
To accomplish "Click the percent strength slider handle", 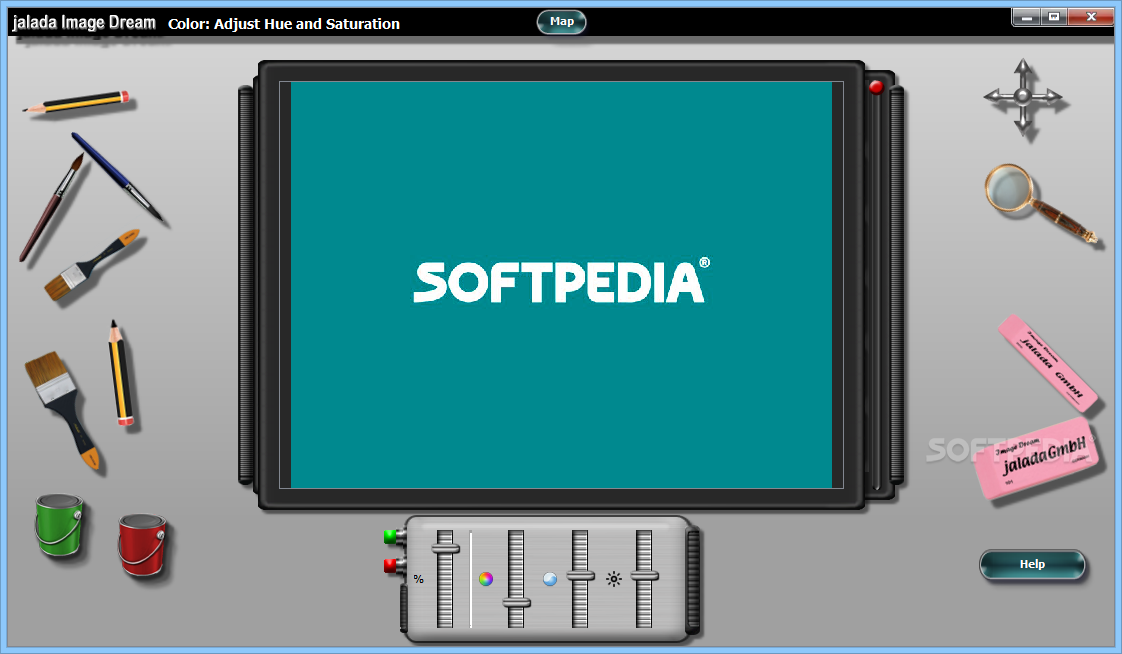I will click(x=445, y=548).
